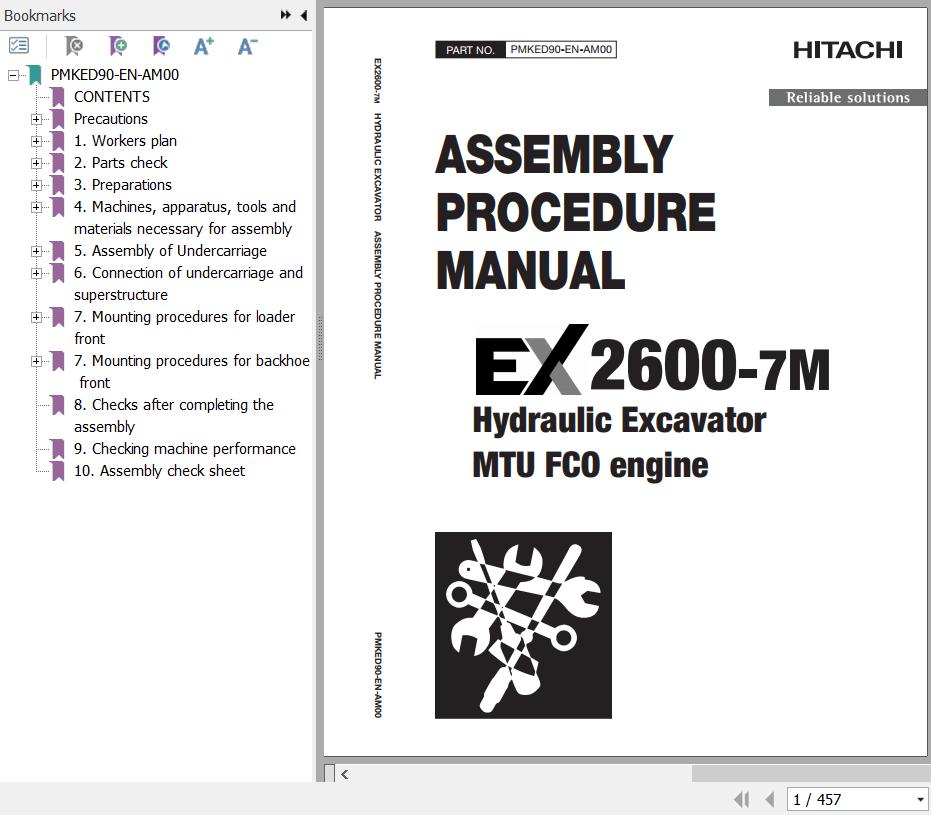Expand 5. Assembly of Undercarriage bookmark
931x815 pixels.
tap(36, 250)
